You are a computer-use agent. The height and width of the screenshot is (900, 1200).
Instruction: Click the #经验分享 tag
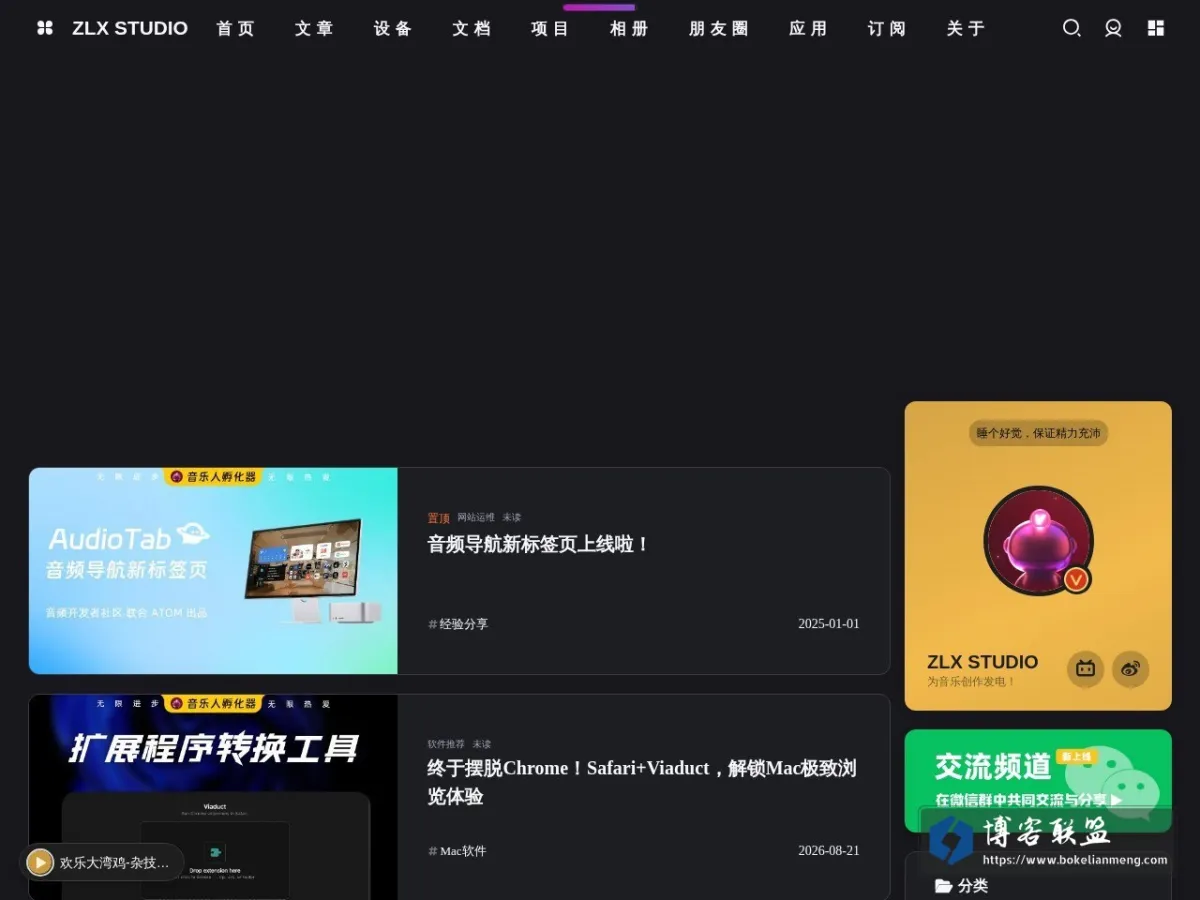(458, 624)
